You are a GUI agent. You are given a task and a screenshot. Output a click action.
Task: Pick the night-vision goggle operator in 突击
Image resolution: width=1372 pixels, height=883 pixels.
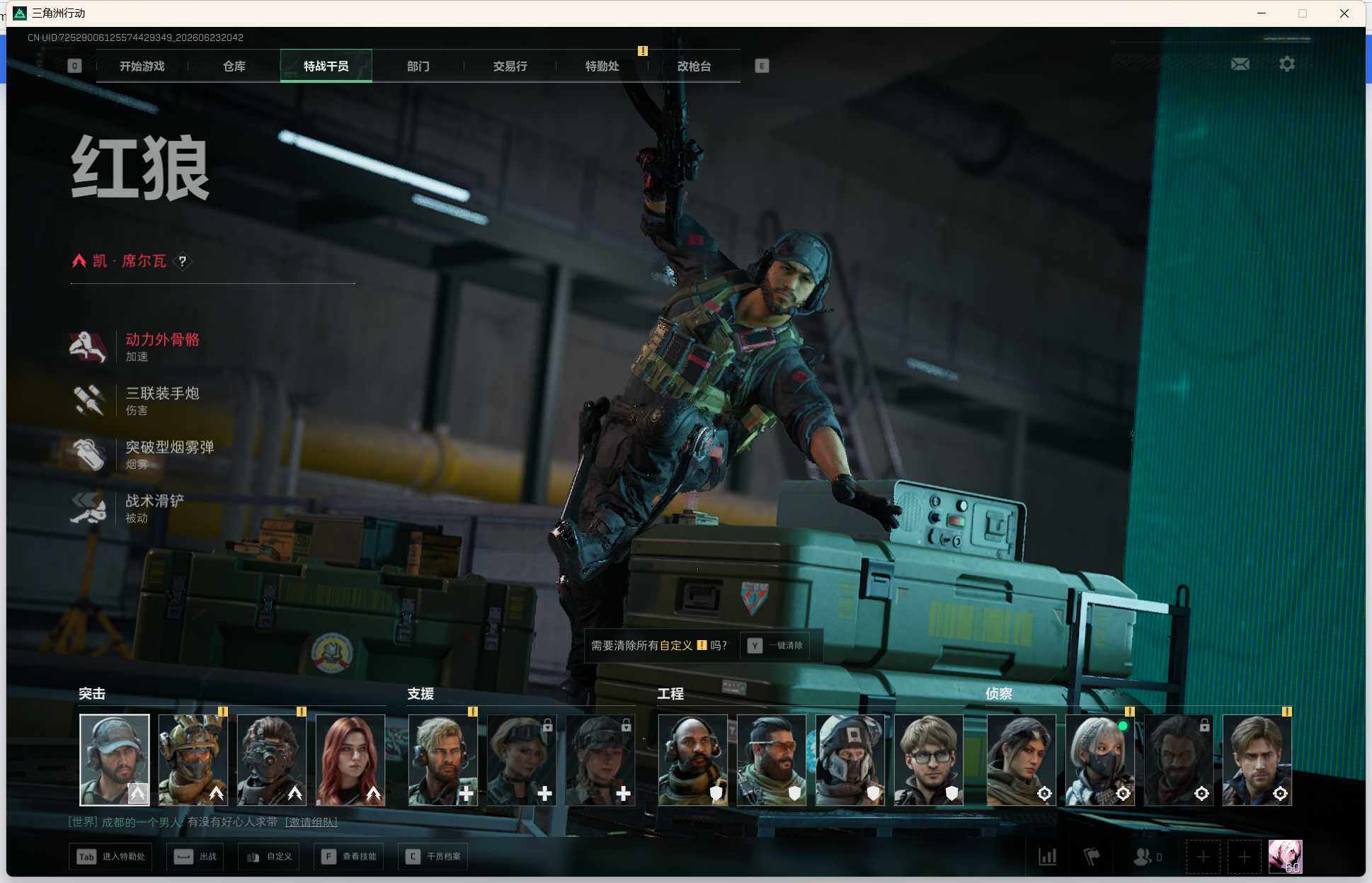(x=272, y=760)
